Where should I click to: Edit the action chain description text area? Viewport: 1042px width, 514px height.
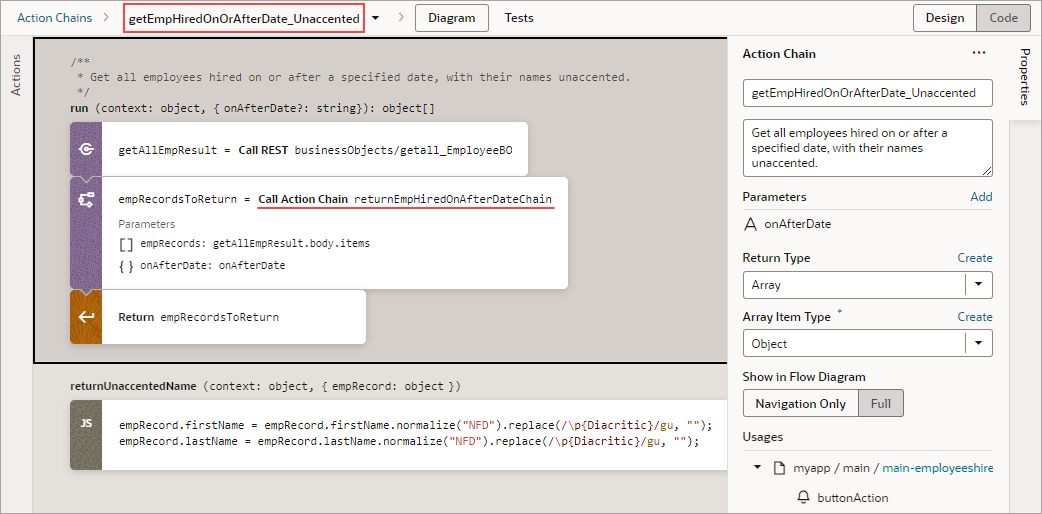click(867, 148)
